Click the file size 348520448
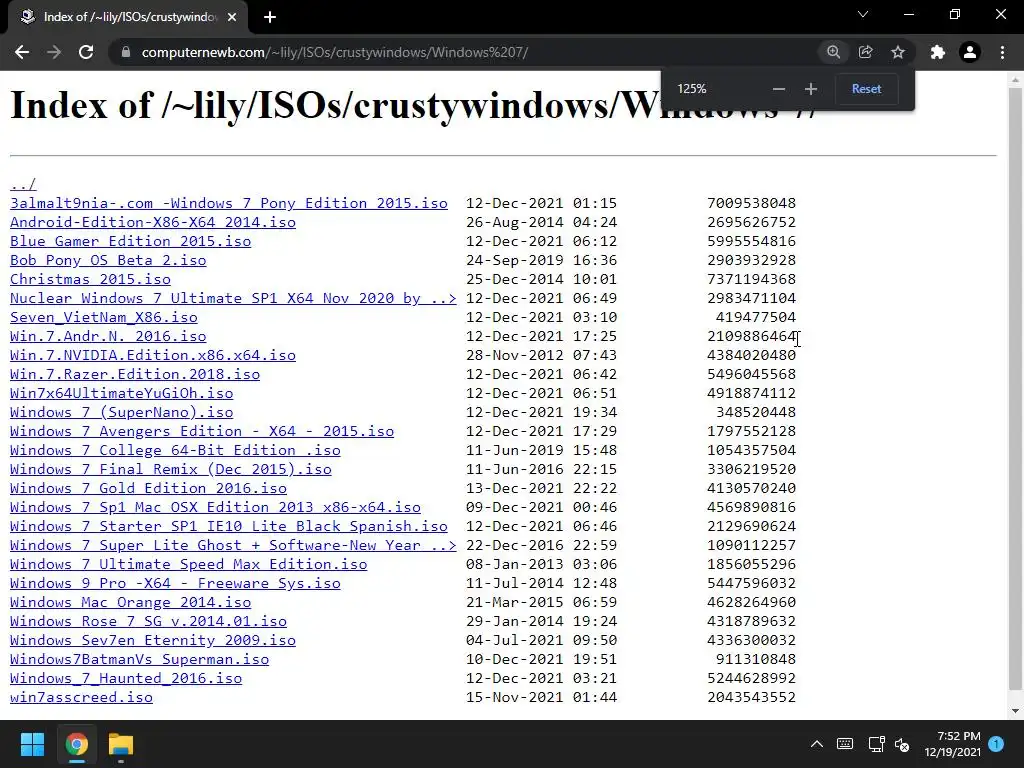The image size is (1024, 768). 756,412
